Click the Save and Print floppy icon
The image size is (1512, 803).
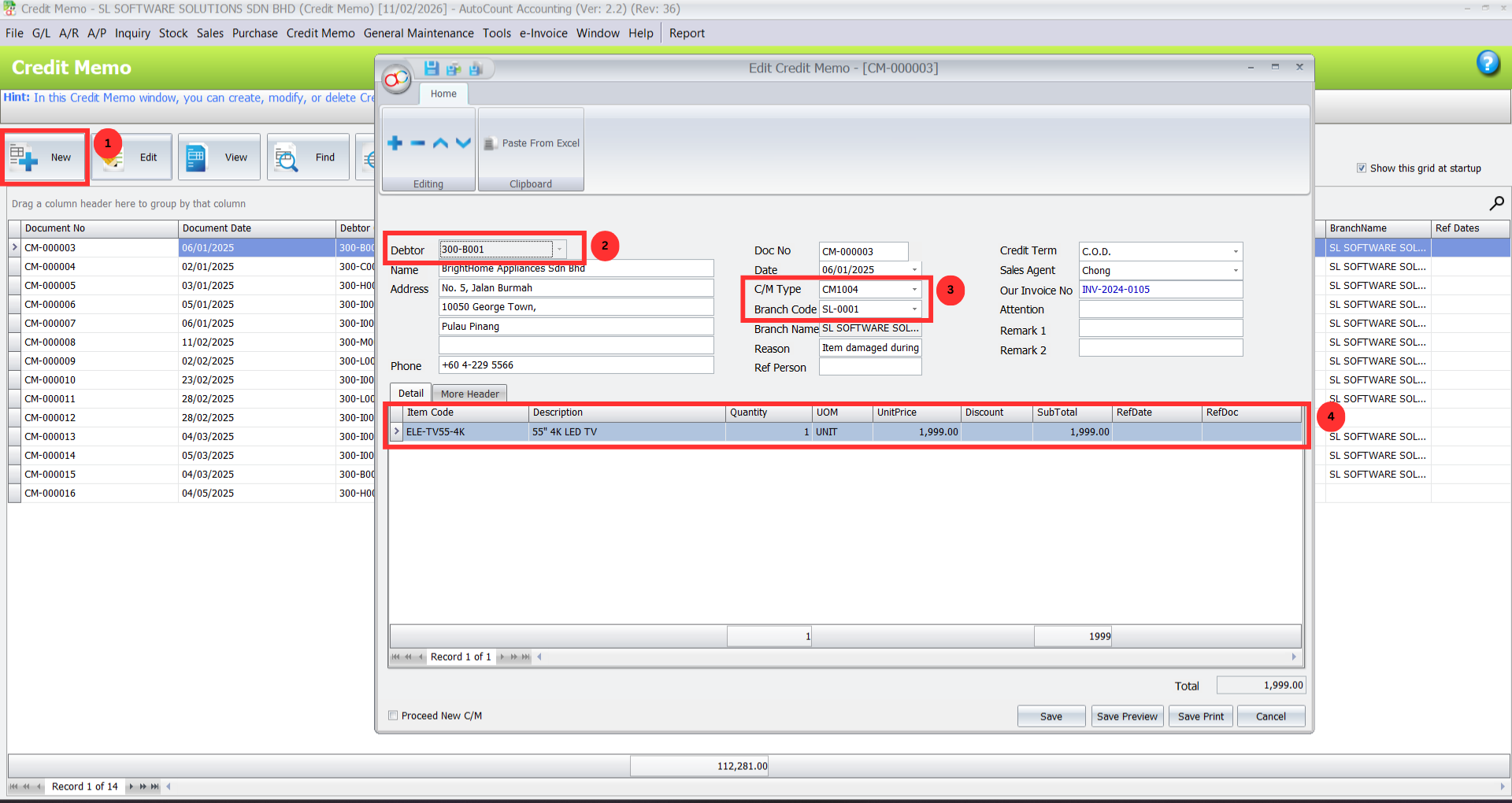coord(476,68)
